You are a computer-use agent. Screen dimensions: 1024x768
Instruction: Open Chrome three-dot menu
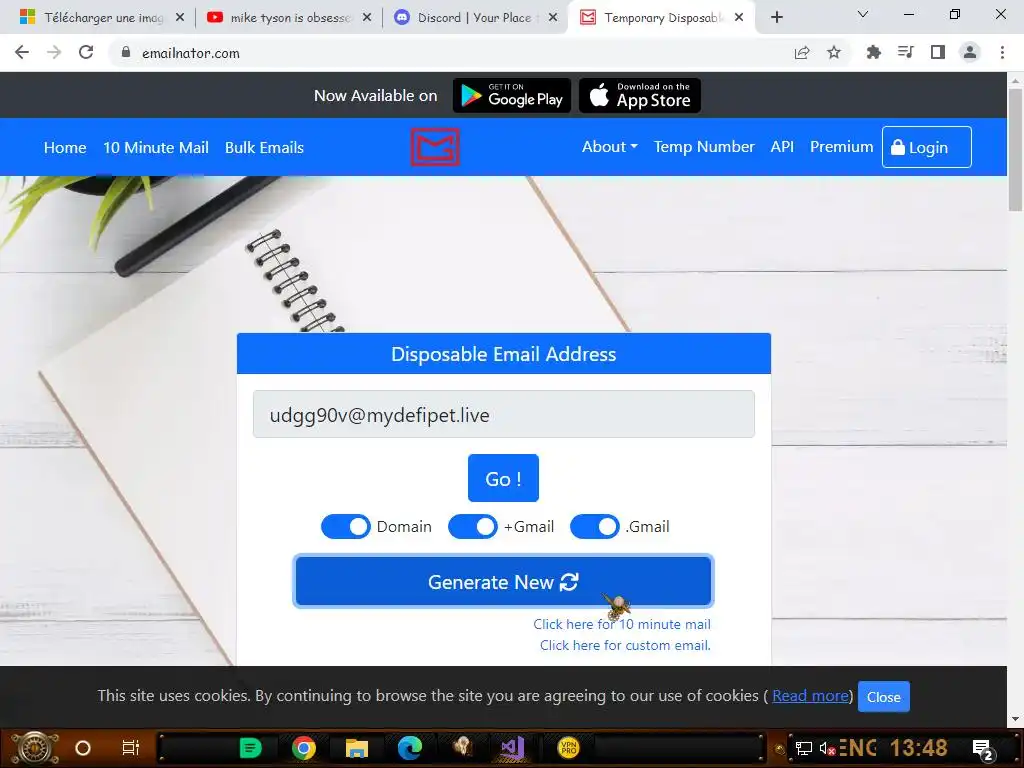[x=1002, y=52]
